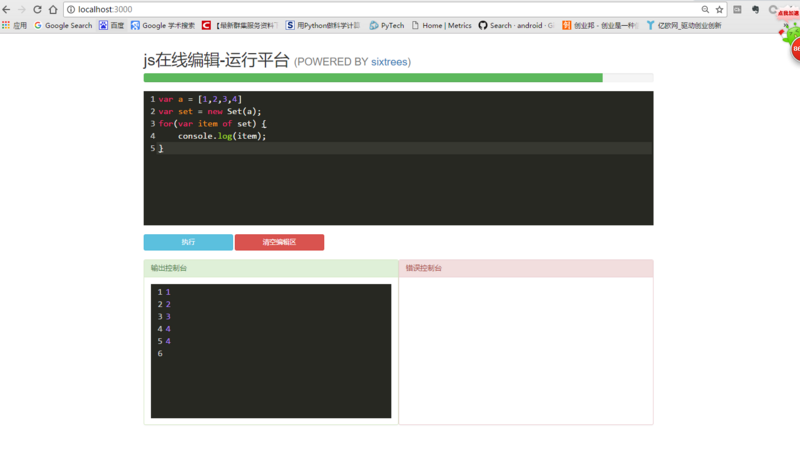
Task: Click the first extension icon right of star
Action: (737, 9)
